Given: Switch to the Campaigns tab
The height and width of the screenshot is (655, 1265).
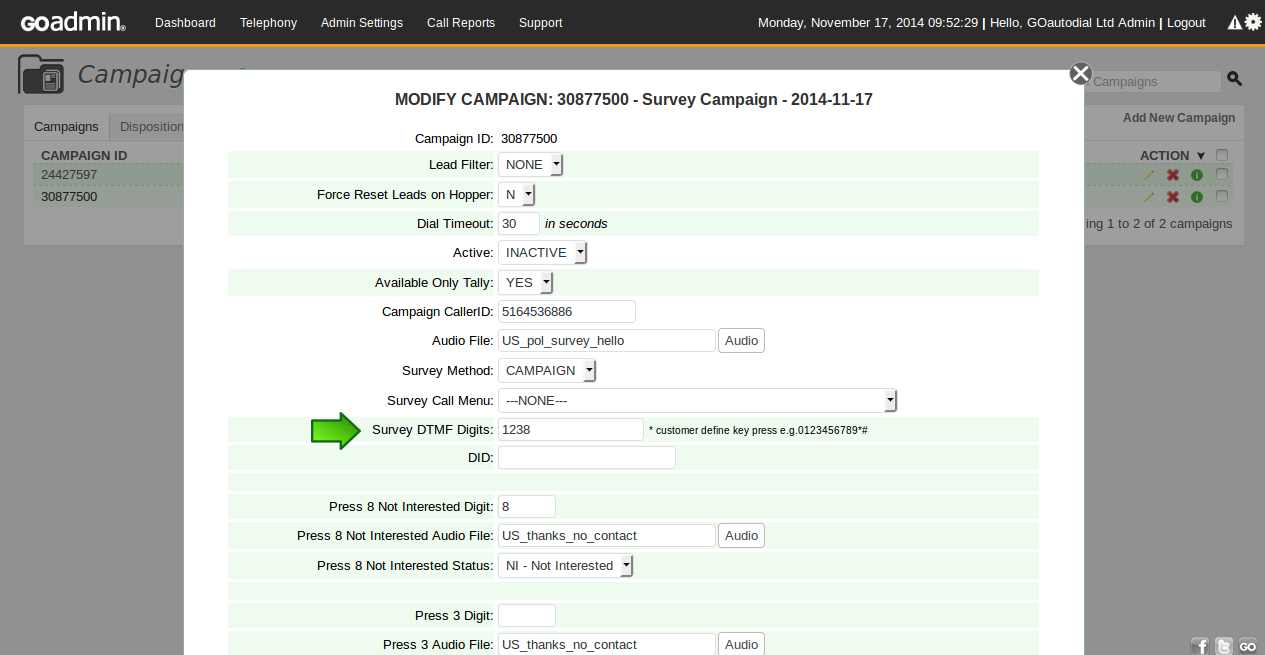Looking at the screenshot, I should (x=66, y=126).
